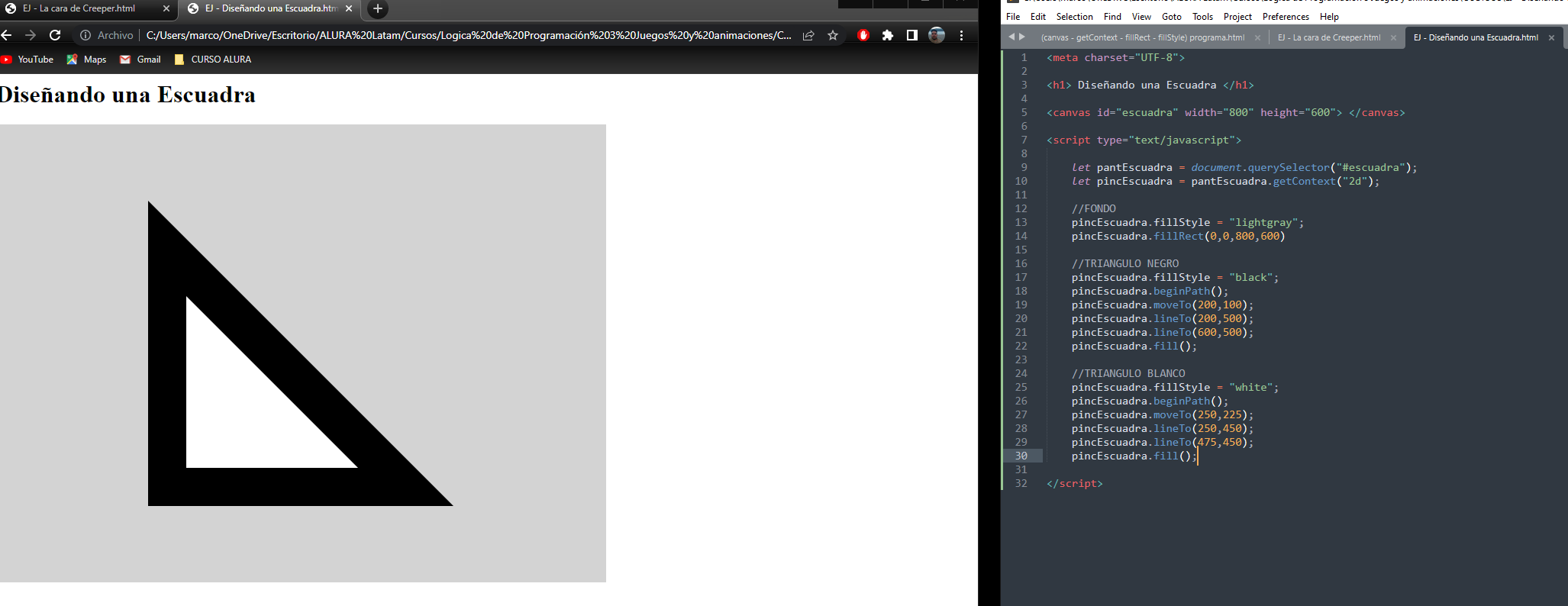
Task: Close 'Diseñando una Escuadra.html' editor tab
Action: (x=1551, y=37)
